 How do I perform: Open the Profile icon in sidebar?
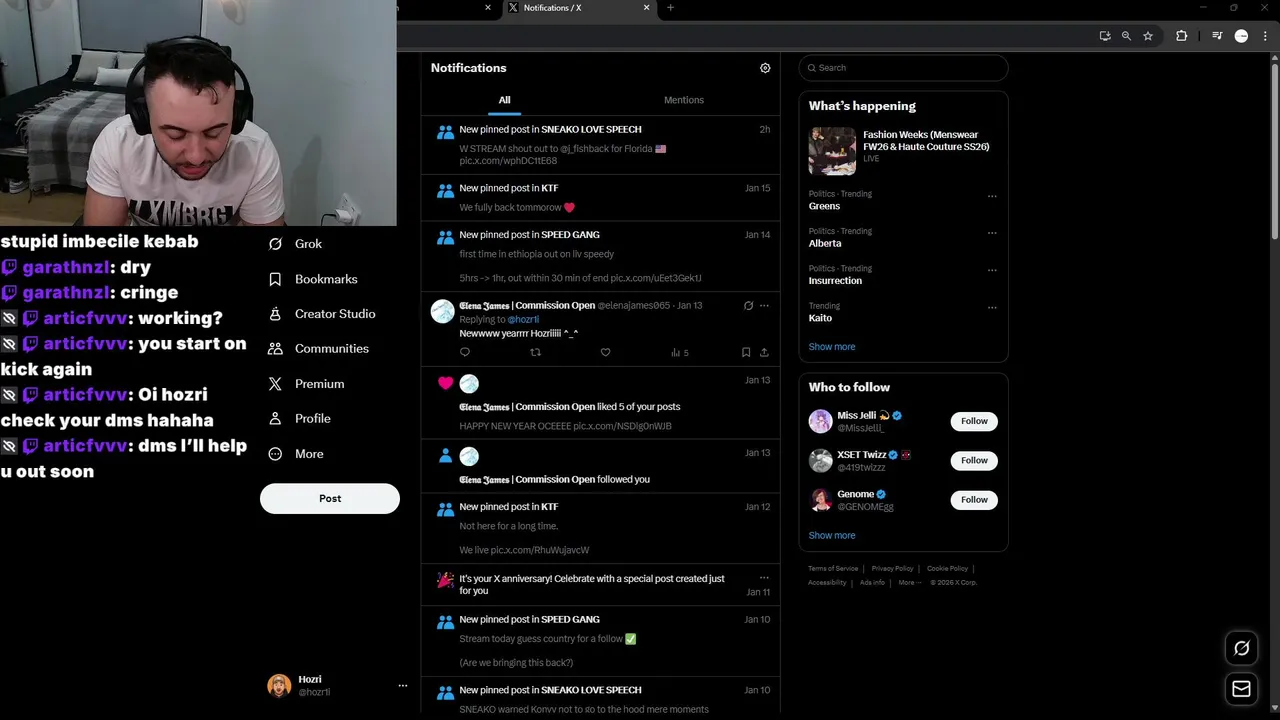pyautogui.click(x=276, y=419)
